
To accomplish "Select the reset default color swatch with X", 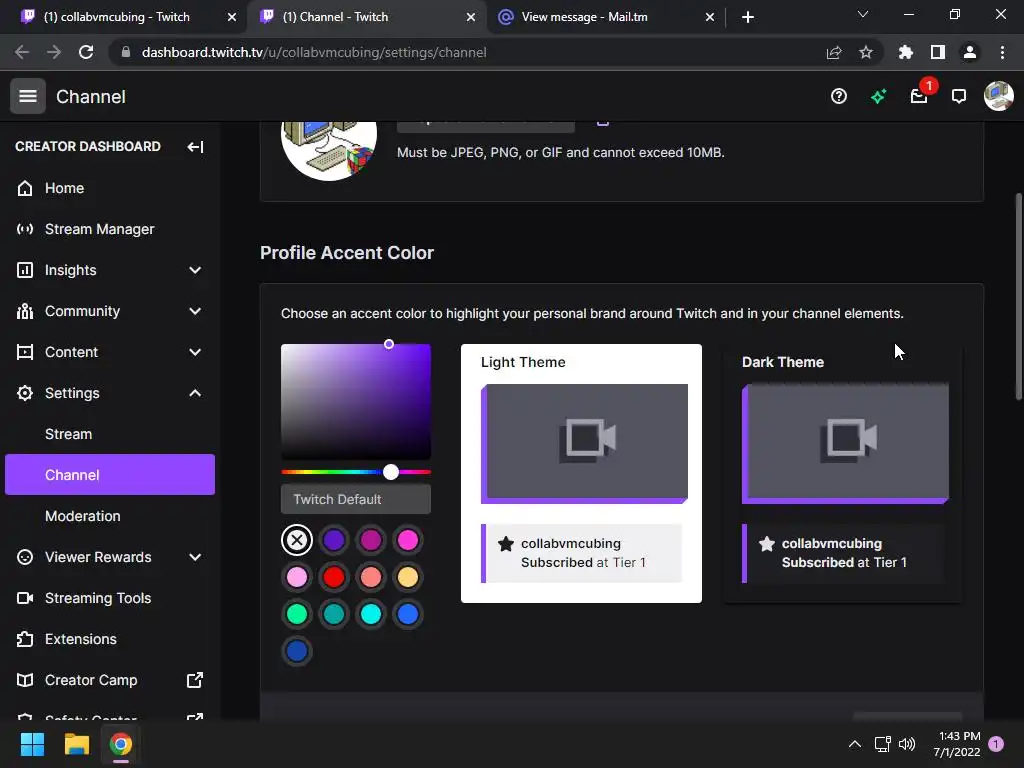I will tap(297, 540).
